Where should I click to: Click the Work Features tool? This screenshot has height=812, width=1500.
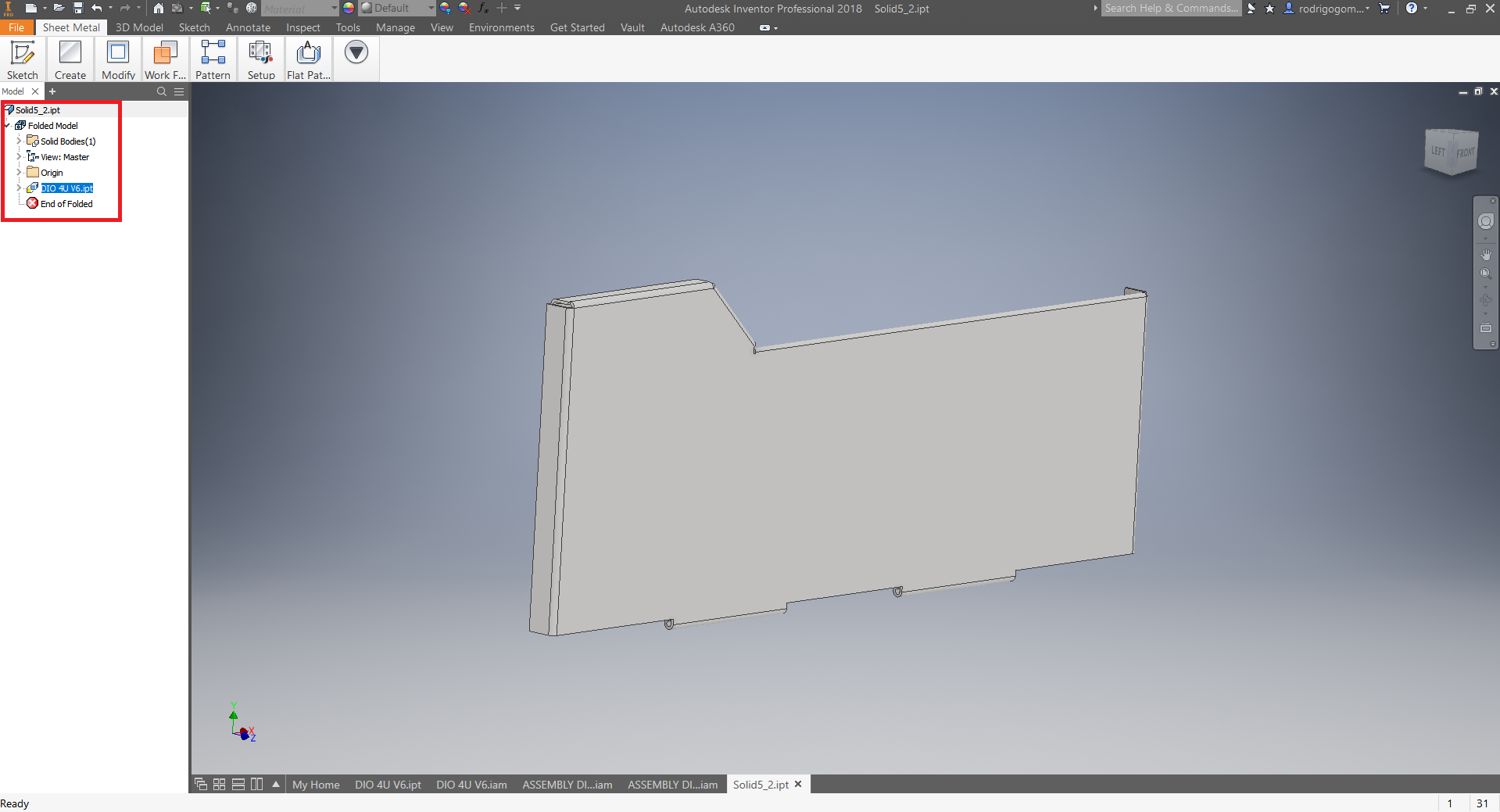[x=164, y=59]
